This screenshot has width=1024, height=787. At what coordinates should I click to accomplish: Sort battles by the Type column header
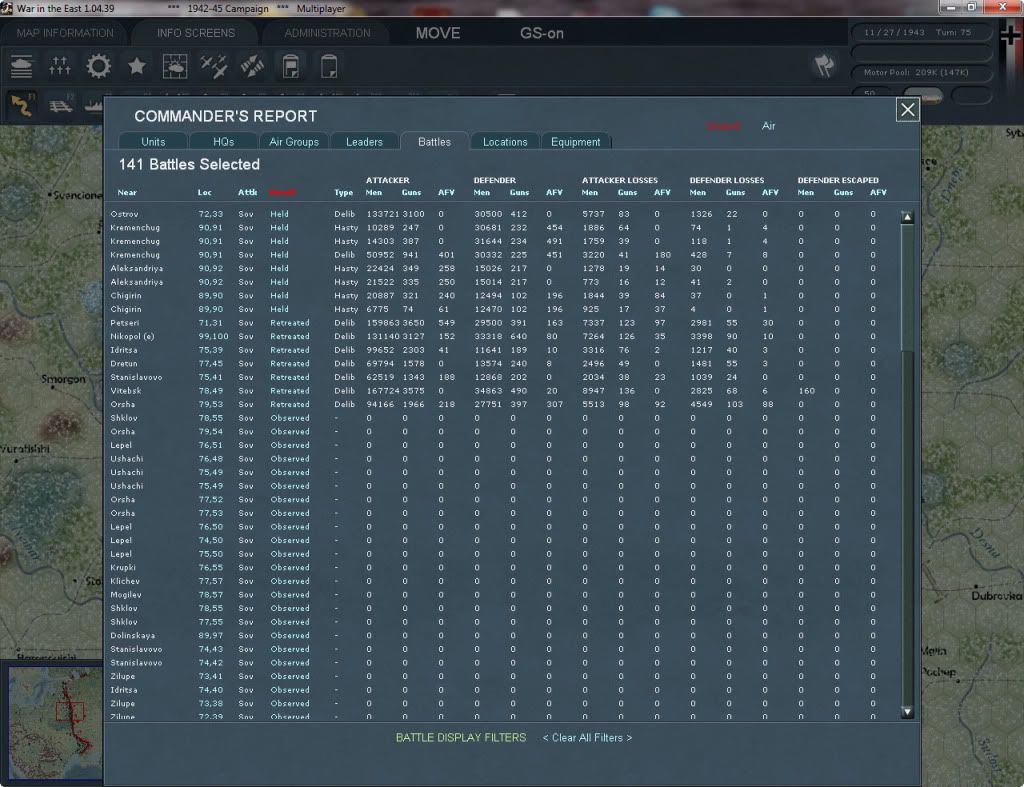344,193
